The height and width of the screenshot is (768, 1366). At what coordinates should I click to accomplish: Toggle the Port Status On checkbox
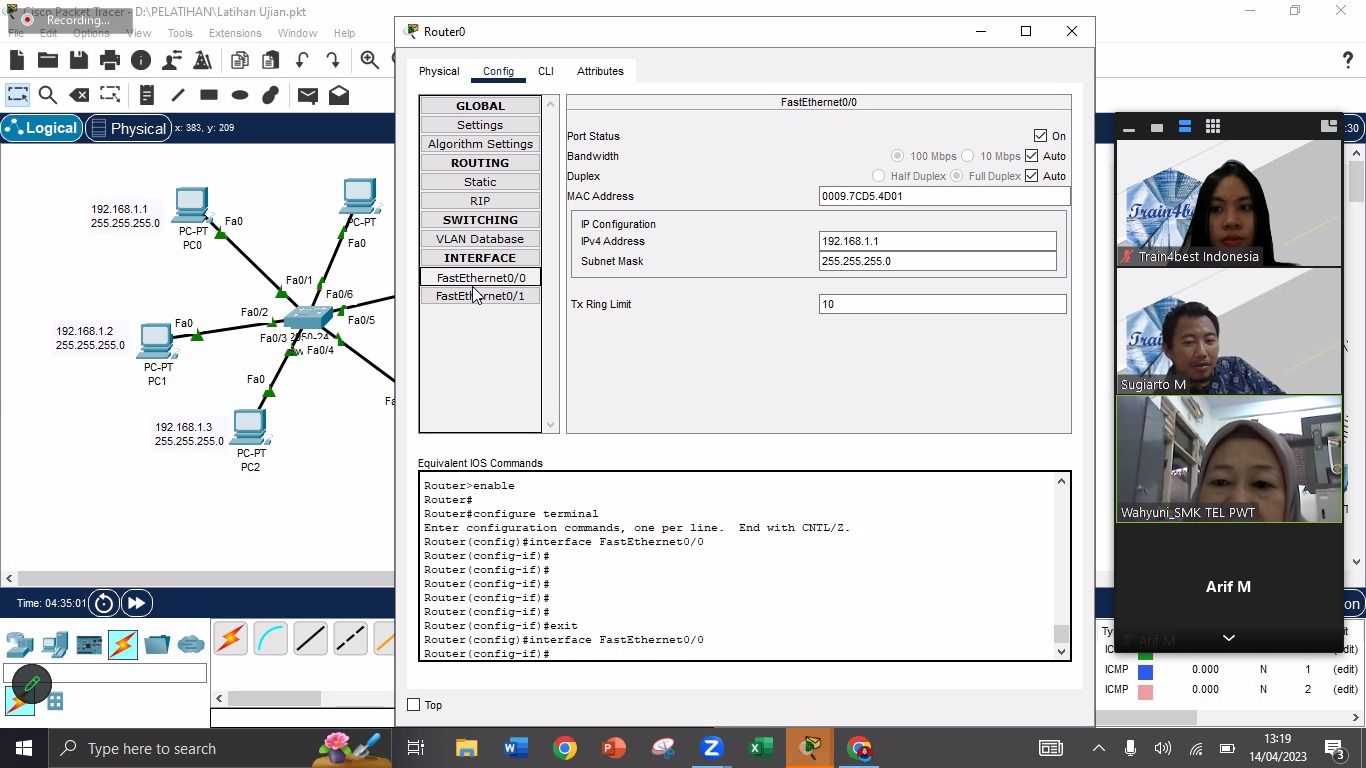pyautogui.click(x=1040, y=136)
